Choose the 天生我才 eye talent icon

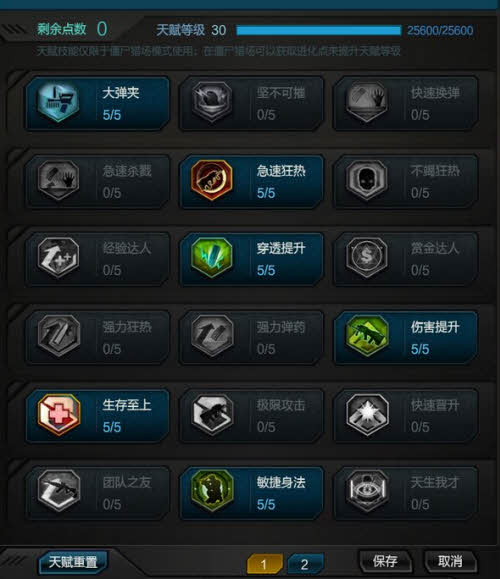pyautogui.click(x=367, y=491)
